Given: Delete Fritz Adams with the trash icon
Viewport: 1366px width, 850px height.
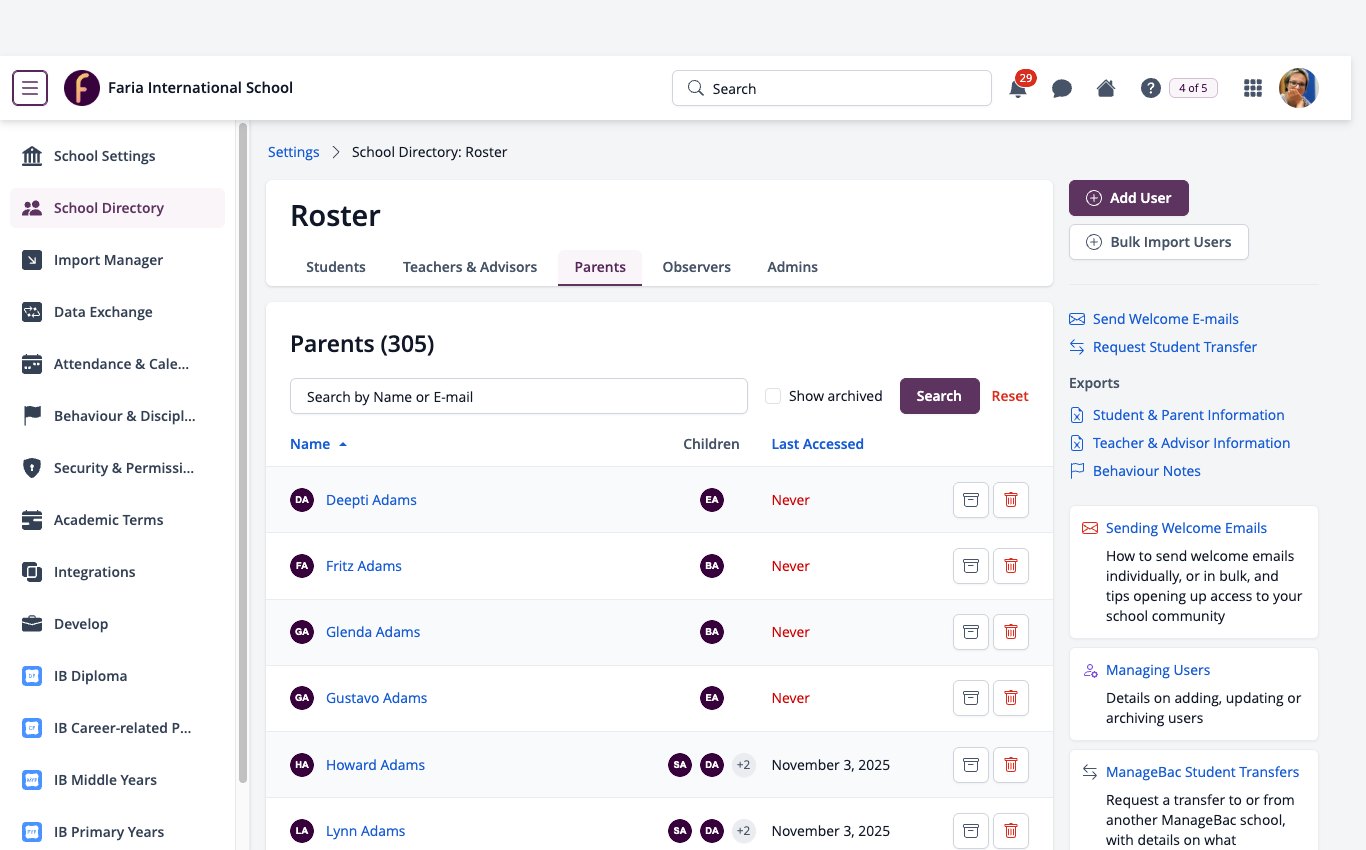Looking at the screenshot, I should pos(1011,566).
